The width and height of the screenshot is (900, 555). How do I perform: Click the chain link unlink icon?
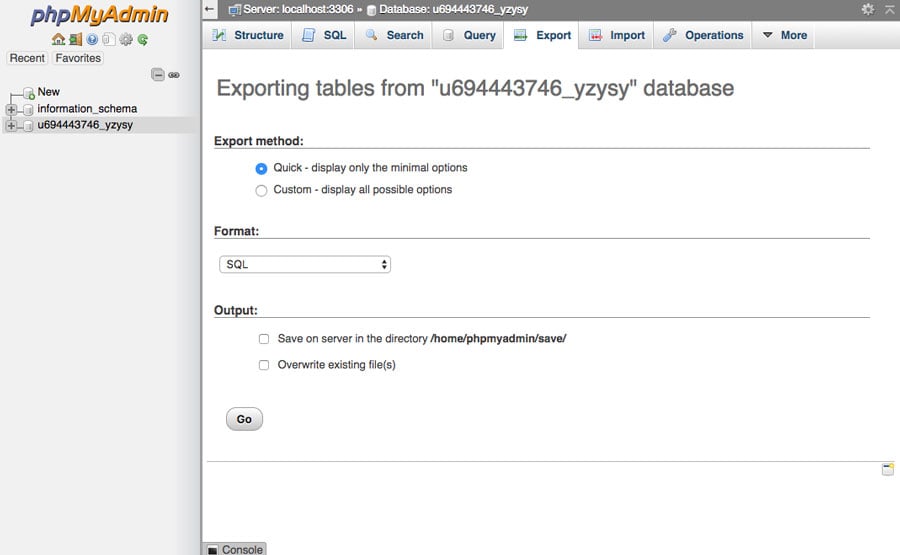pyautogui.click(x=174, y=75)
